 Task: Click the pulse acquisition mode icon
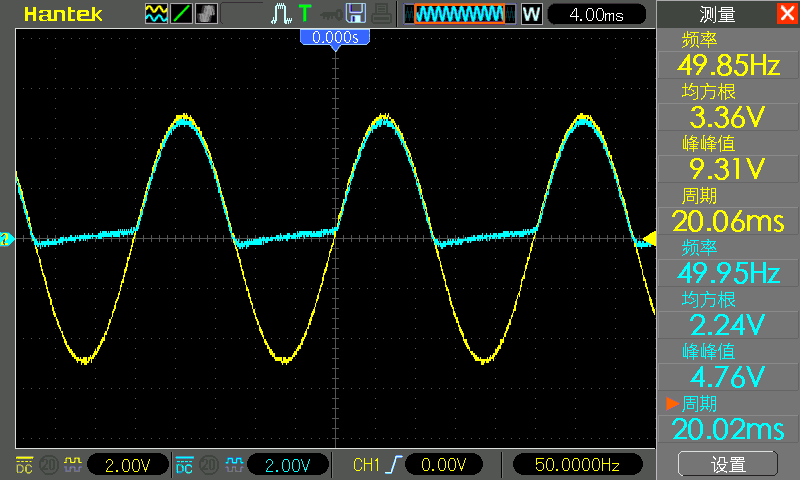[281, 14]
